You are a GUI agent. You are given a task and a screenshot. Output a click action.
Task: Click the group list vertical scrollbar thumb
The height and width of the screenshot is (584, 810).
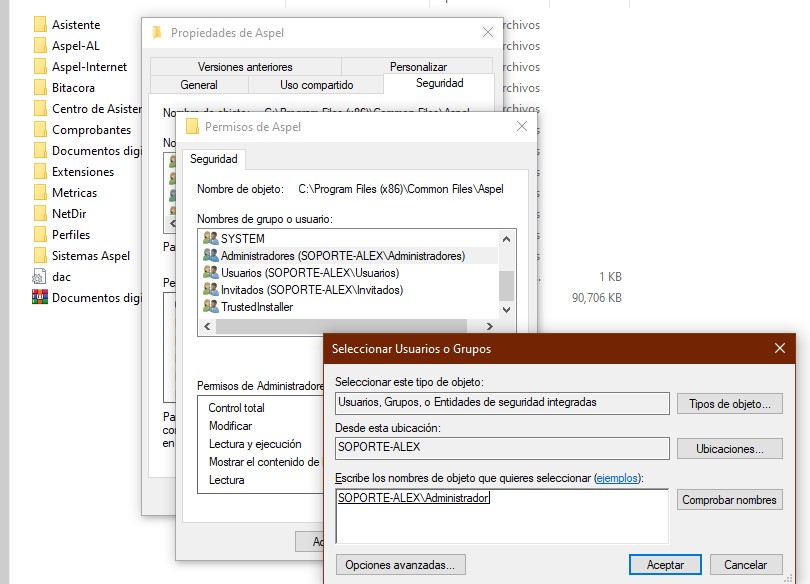506,286
